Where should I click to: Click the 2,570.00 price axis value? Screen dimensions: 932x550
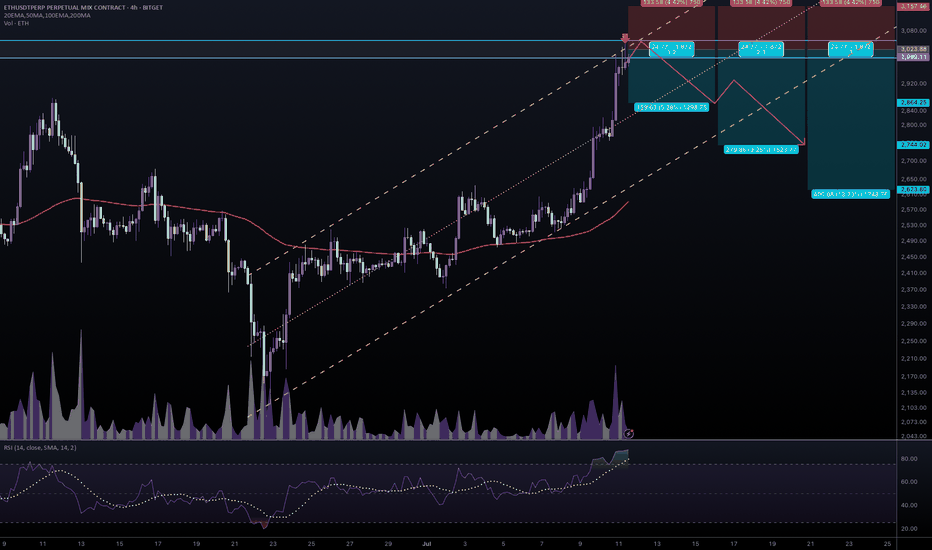[914, 209]
